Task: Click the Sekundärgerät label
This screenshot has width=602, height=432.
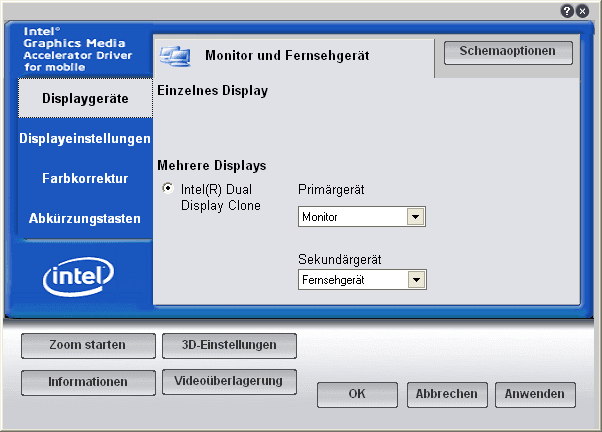Action: coord(340,260)
